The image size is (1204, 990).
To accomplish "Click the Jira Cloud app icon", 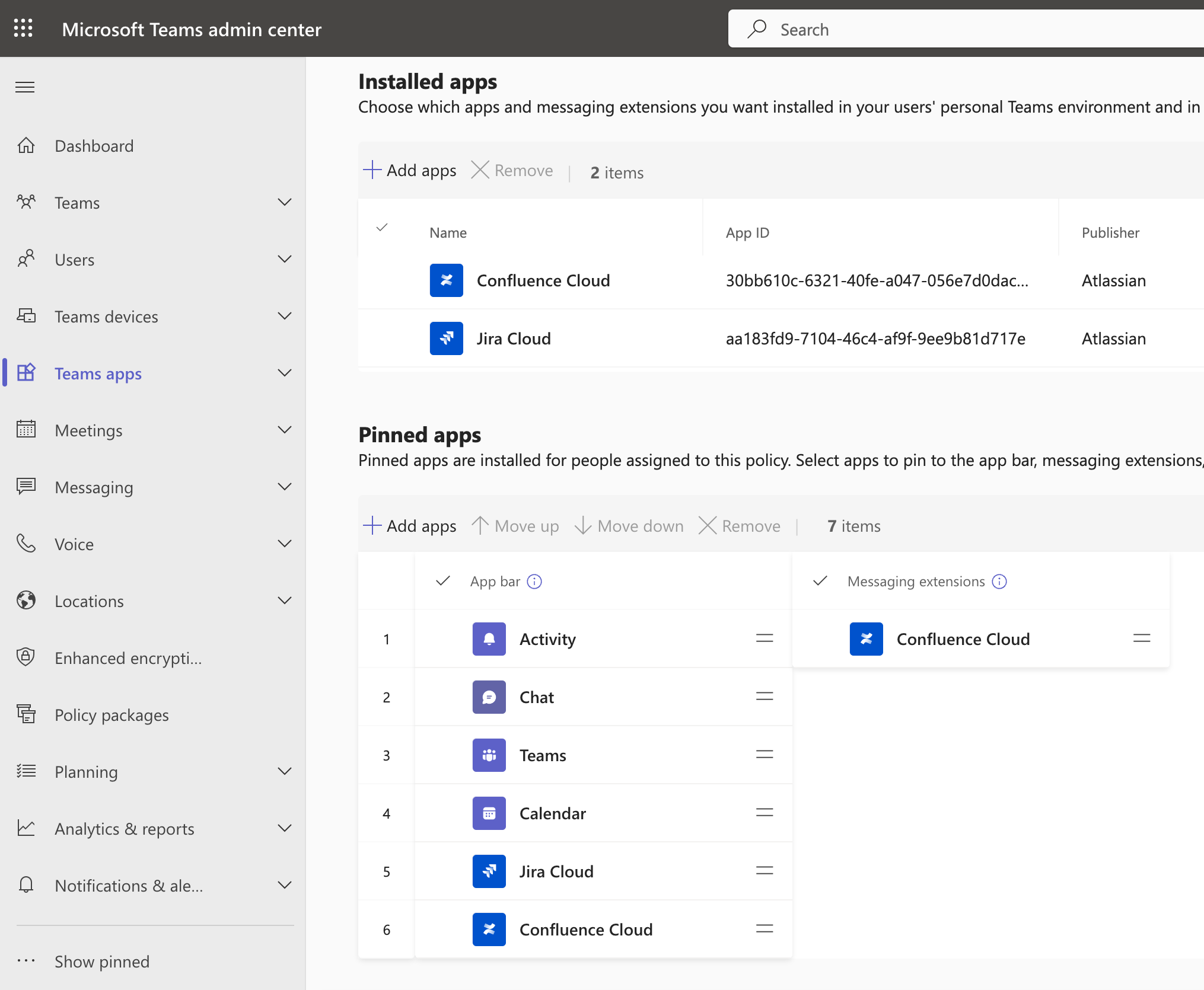I will click(x=446, y=338).
